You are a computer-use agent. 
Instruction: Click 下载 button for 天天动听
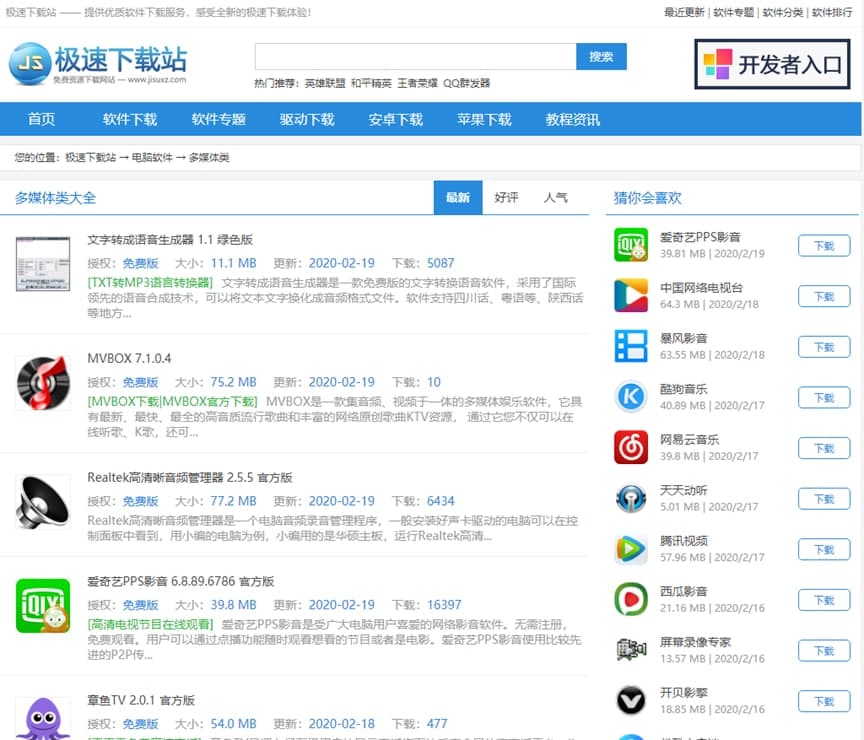click(824, 499)
